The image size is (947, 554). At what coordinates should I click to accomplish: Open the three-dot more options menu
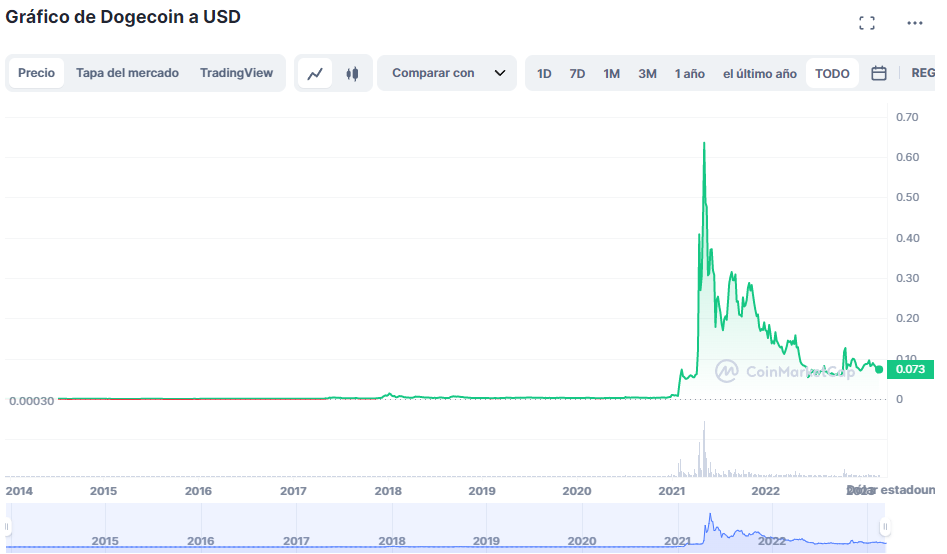(x=915, y=23)
